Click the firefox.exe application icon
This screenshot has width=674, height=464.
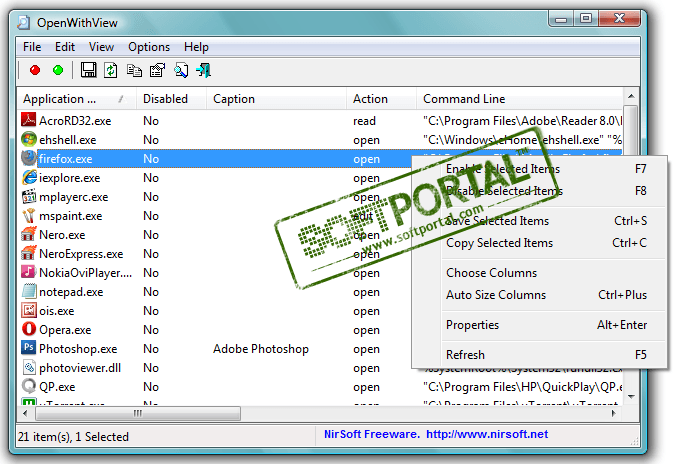[28, 158]
